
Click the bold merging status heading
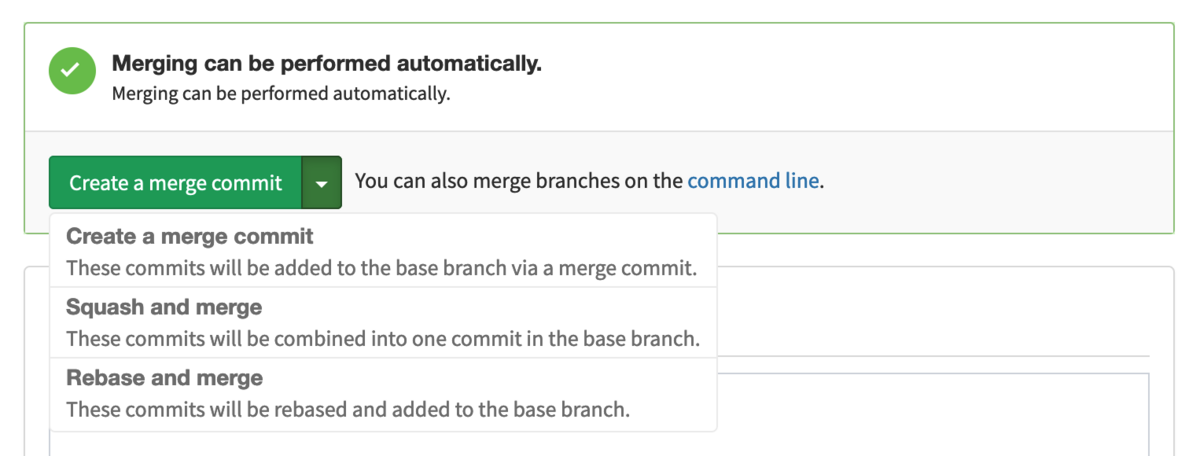tap(327, 64)
